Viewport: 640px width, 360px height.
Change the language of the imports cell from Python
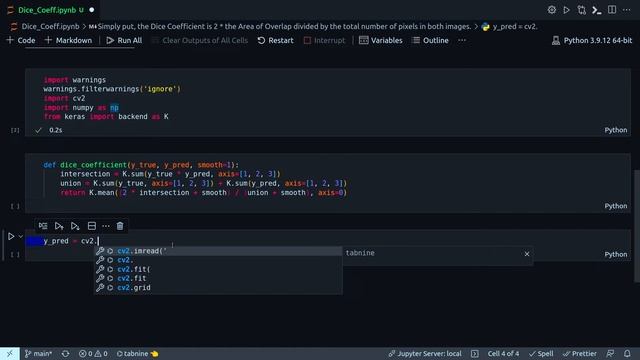coord(616,130)
